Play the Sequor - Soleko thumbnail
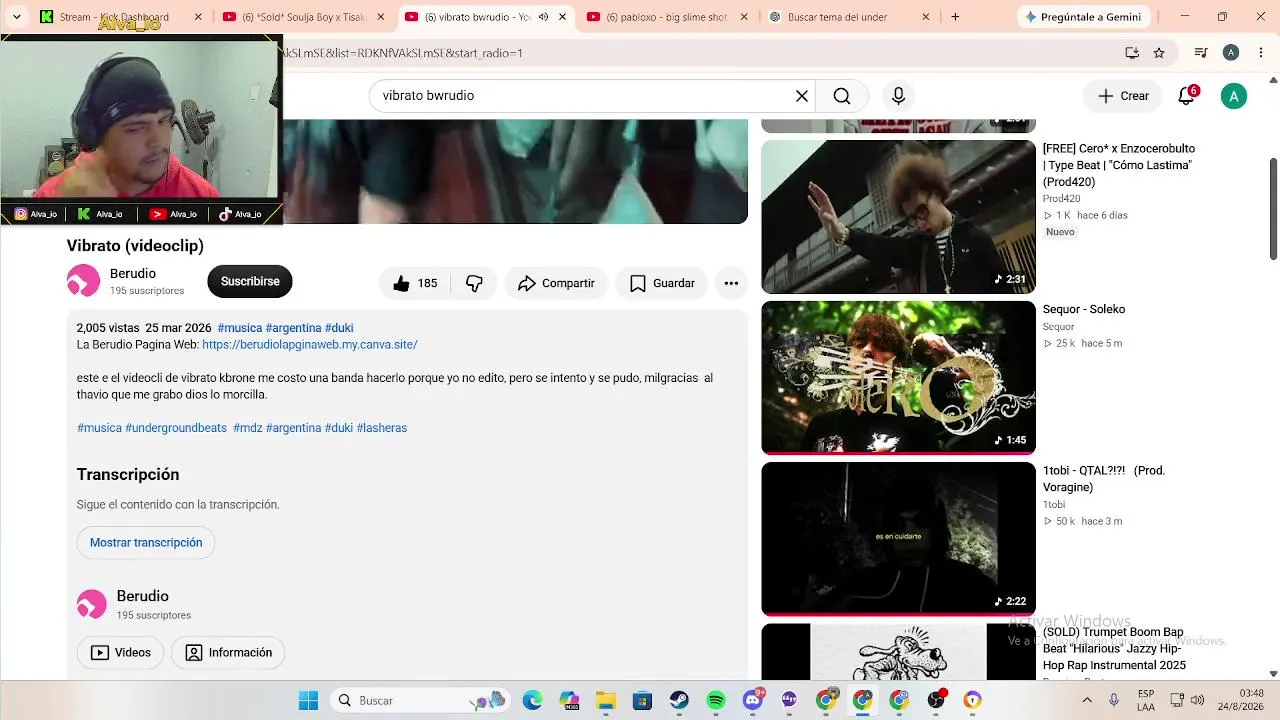 [x=898, y=378]
